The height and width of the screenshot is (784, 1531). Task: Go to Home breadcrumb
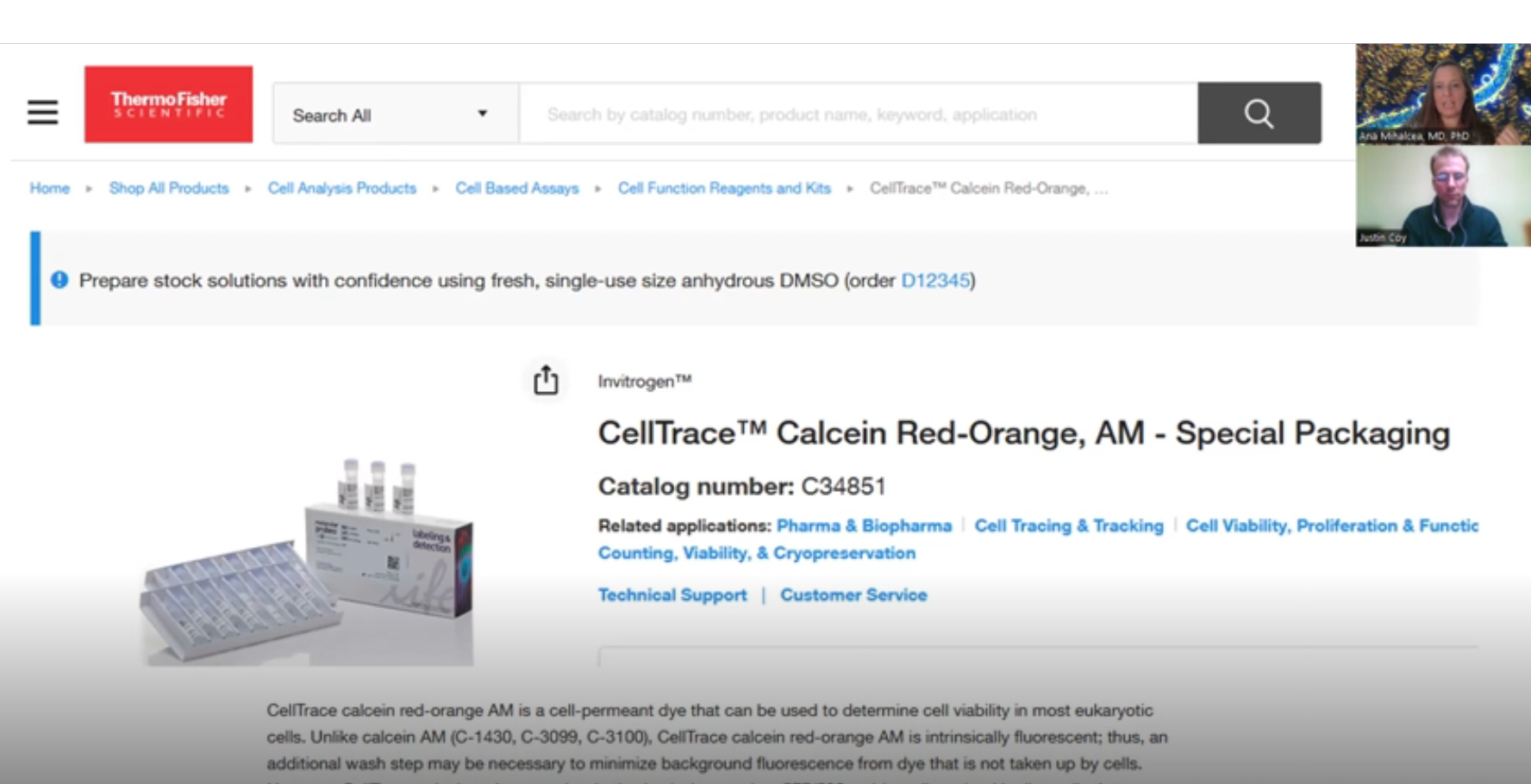click(x=50, y=188)
